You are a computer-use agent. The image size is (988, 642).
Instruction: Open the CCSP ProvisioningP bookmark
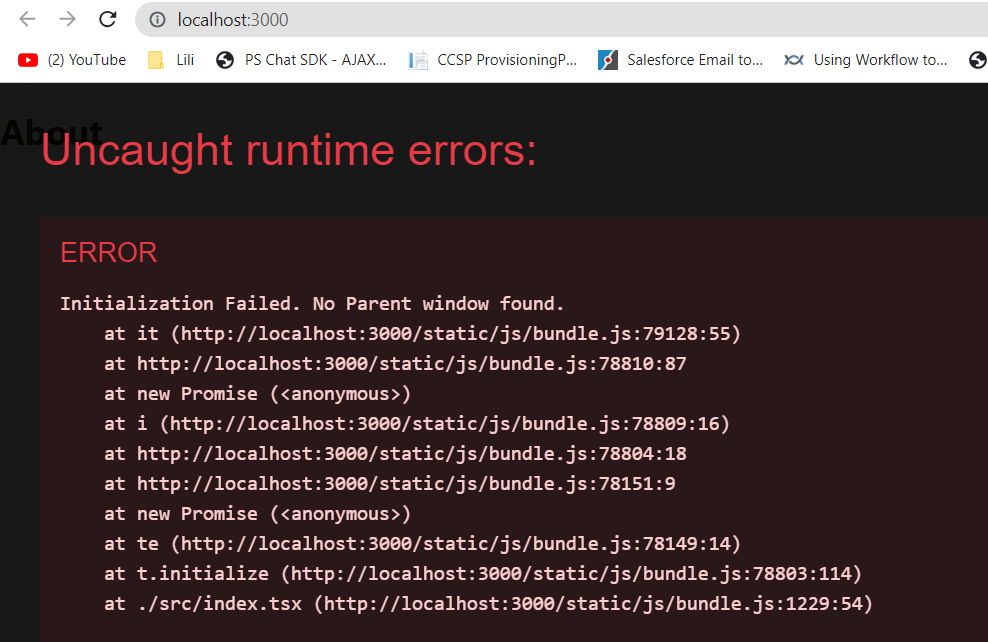pos(498,59)
